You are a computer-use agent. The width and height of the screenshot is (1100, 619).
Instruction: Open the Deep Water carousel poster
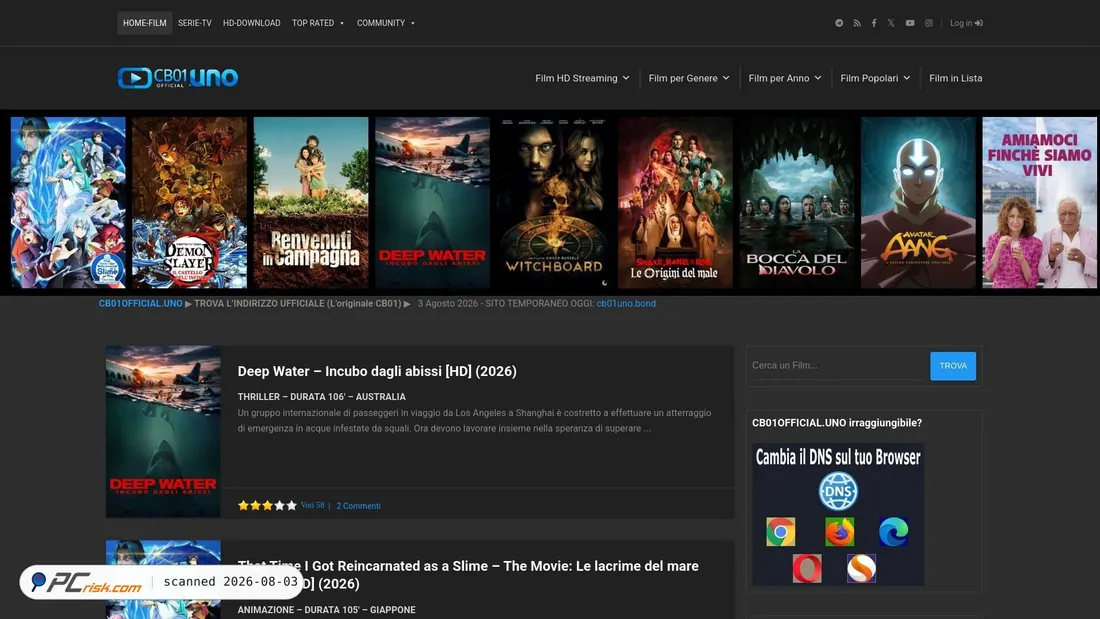[x=432, y=202]
